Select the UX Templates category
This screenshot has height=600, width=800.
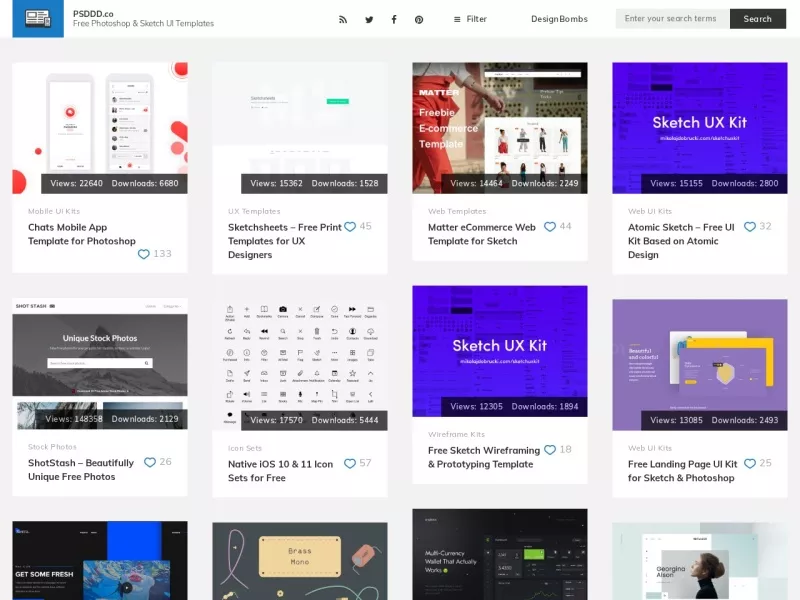pyautogui.click(x=254, y=211)
